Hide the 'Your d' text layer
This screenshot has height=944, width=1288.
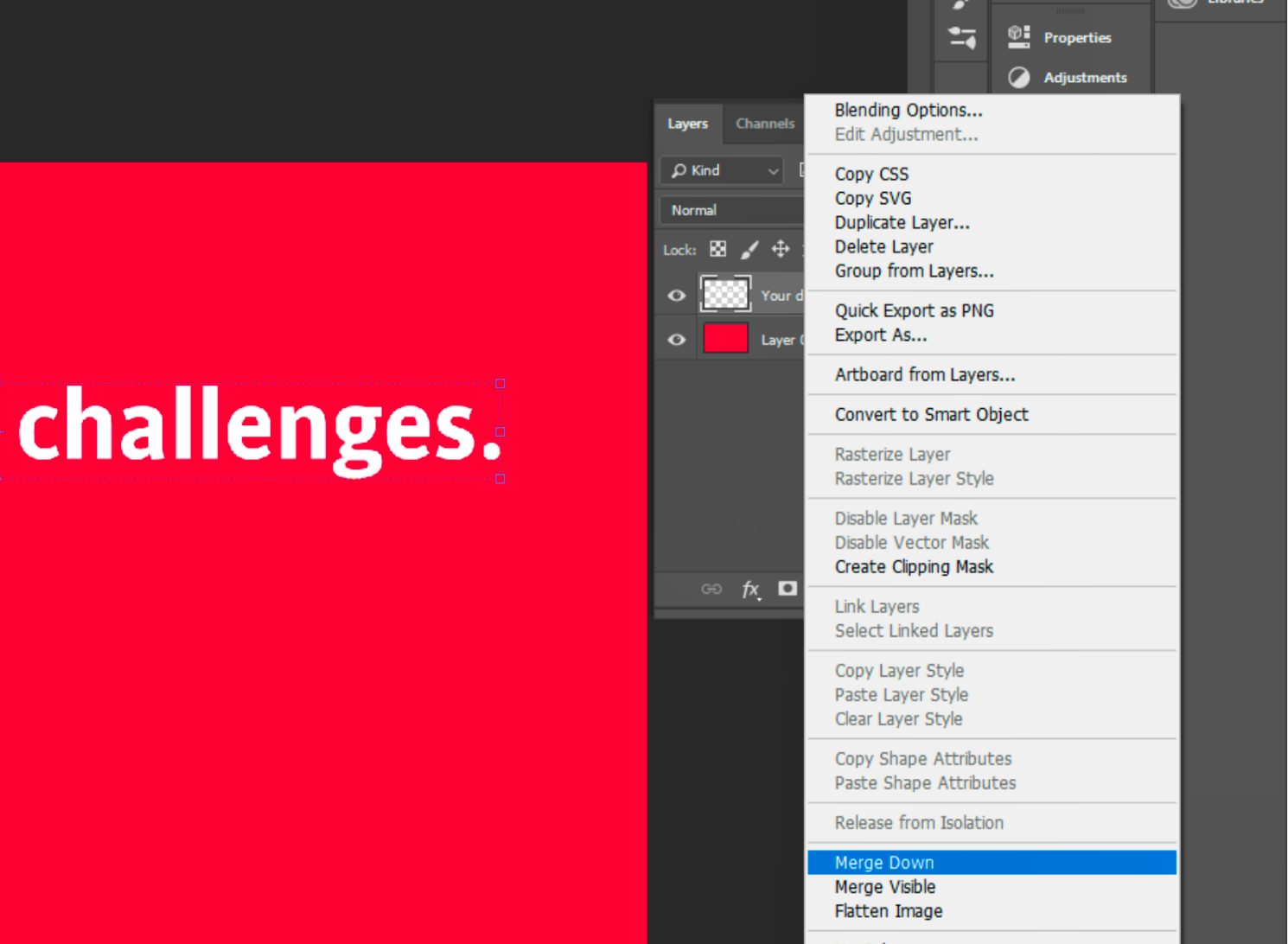[677, 295]
